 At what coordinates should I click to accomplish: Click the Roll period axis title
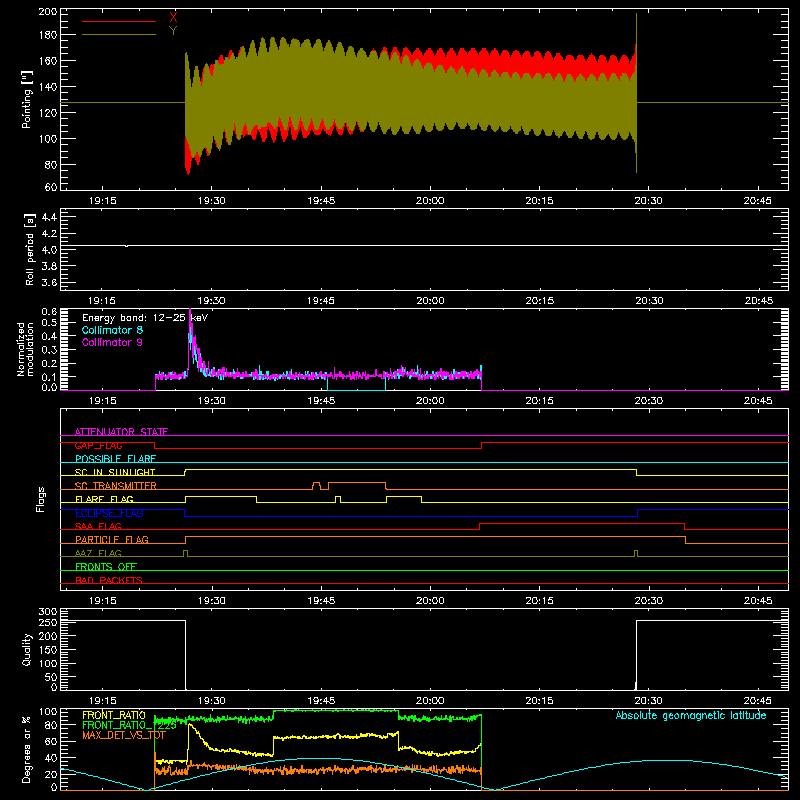tap(30, 249)
